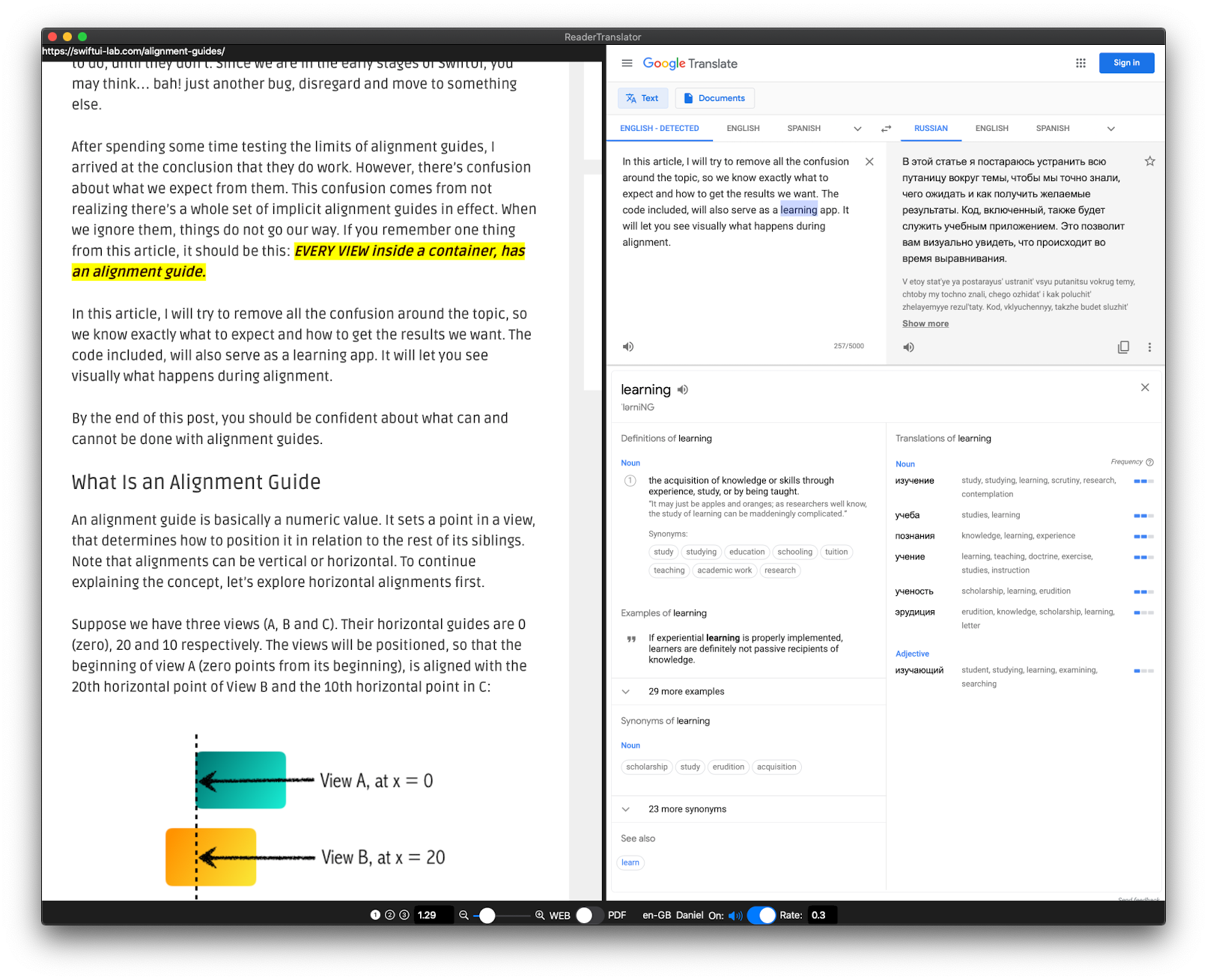Close the learning dictionary panel

point(1144,387)
